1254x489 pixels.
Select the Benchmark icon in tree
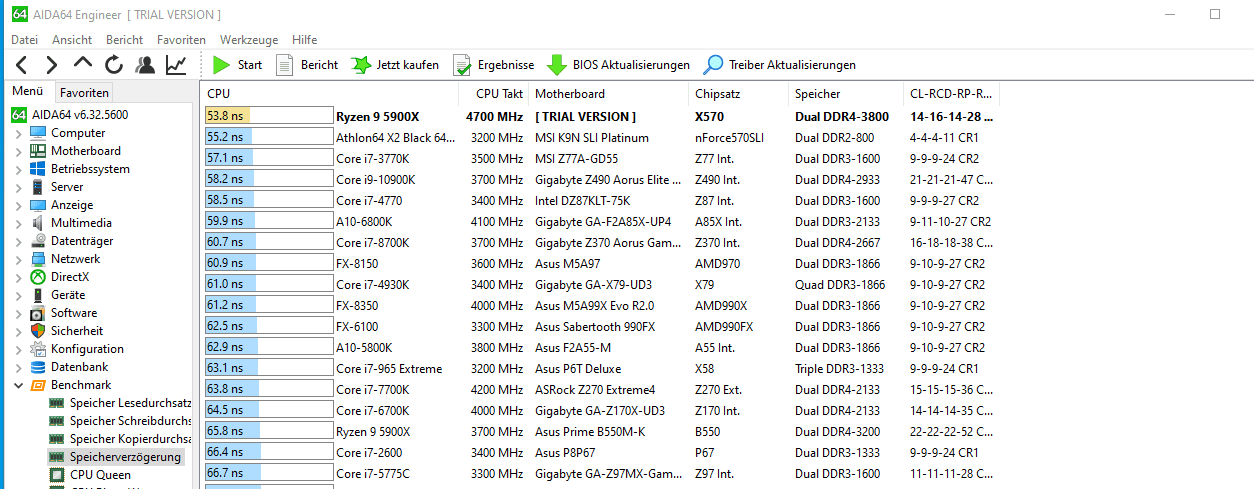(x=38, y=385)
